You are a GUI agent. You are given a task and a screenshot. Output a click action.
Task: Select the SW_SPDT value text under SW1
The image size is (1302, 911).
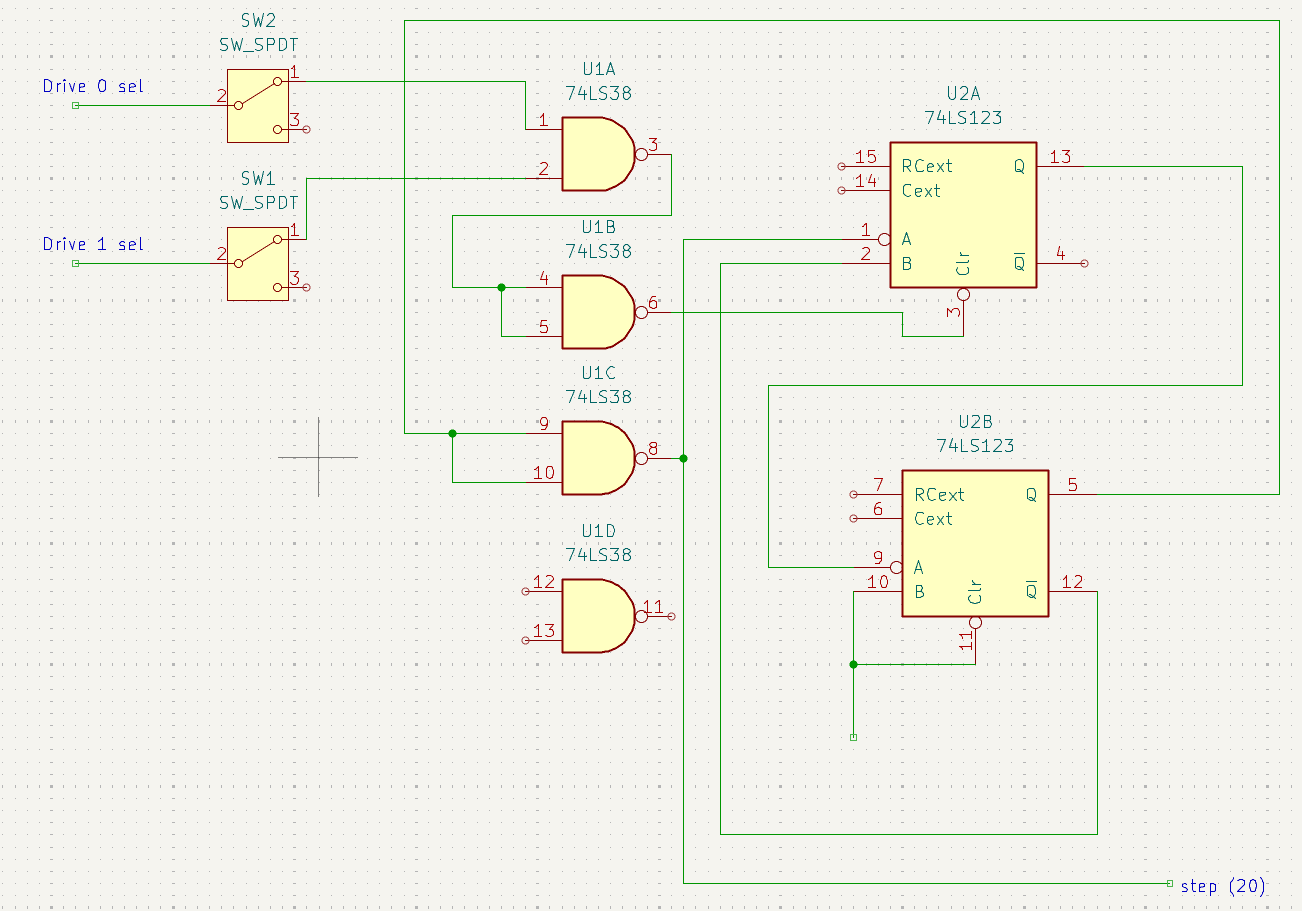pyautogui.click(x=257, y=202)
